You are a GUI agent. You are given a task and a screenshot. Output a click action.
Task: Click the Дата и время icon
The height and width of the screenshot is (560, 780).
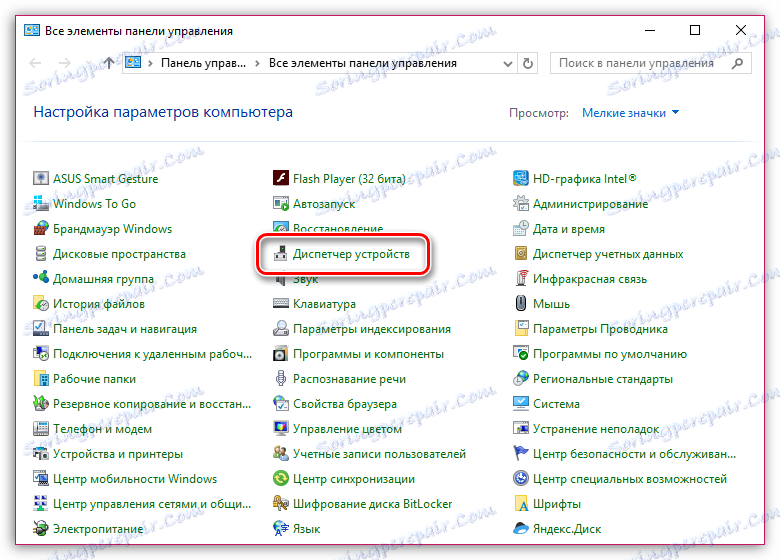(x=521, y=229)
